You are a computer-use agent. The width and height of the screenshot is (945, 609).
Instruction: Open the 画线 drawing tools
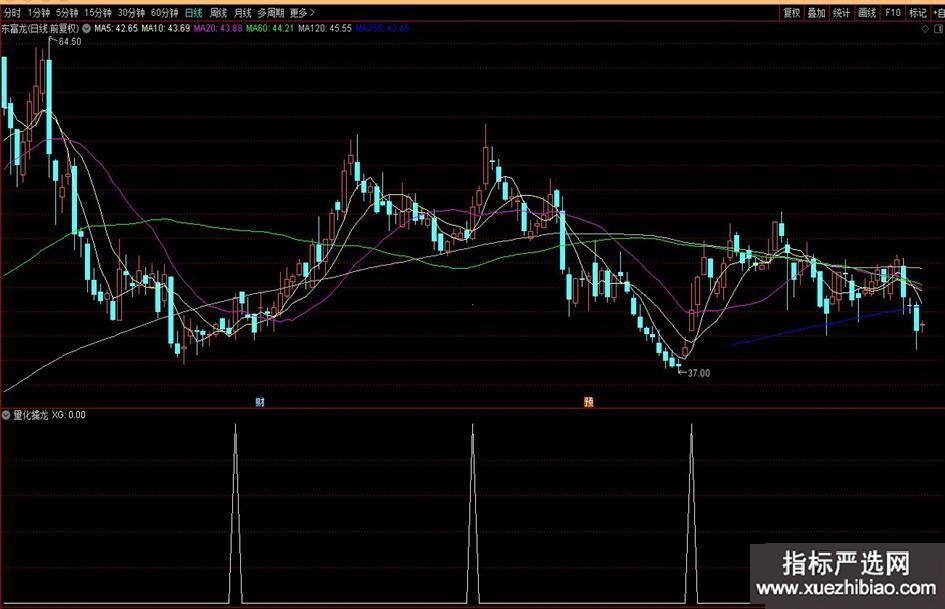coord(867,13)
